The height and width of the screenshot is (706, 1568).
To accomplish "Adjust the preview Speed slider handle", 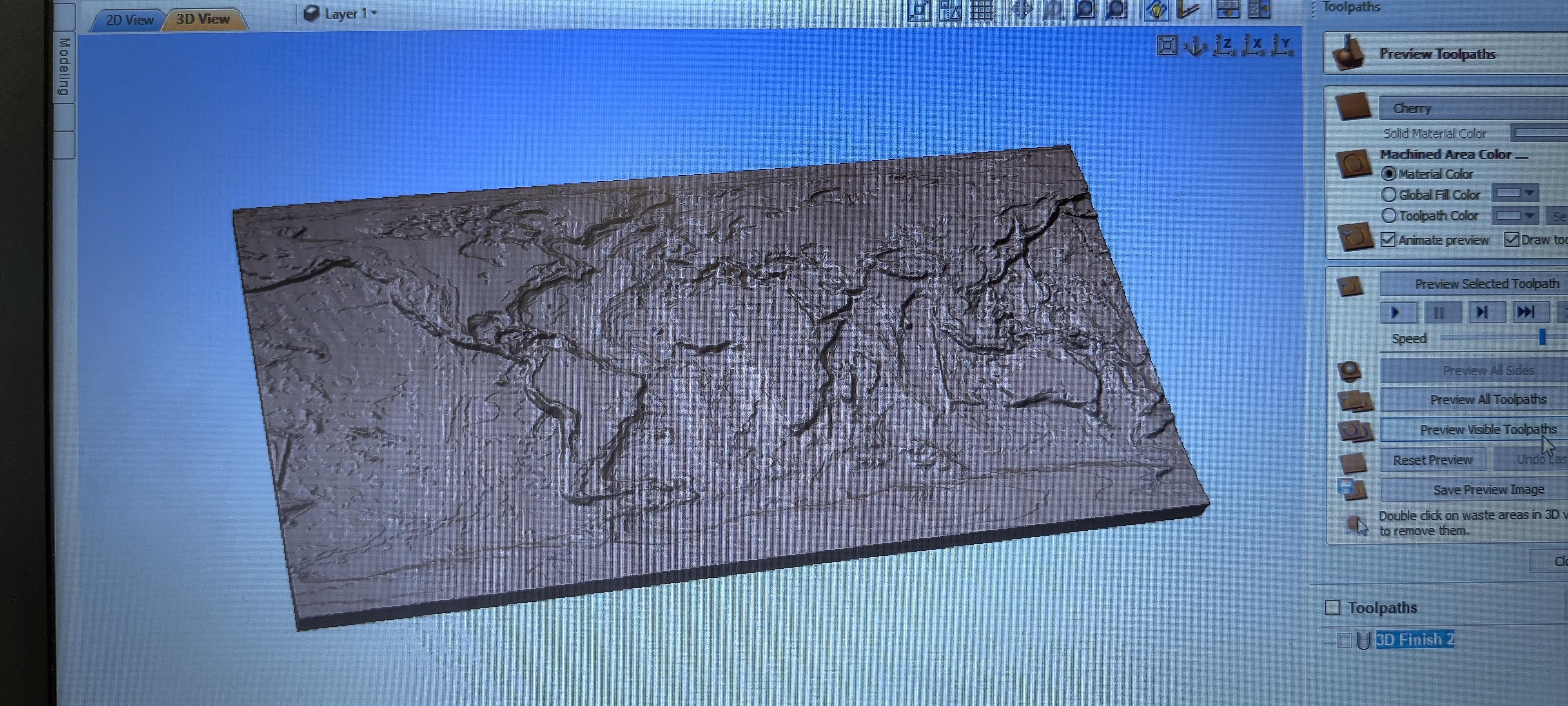I will [x=1542, y=337].
